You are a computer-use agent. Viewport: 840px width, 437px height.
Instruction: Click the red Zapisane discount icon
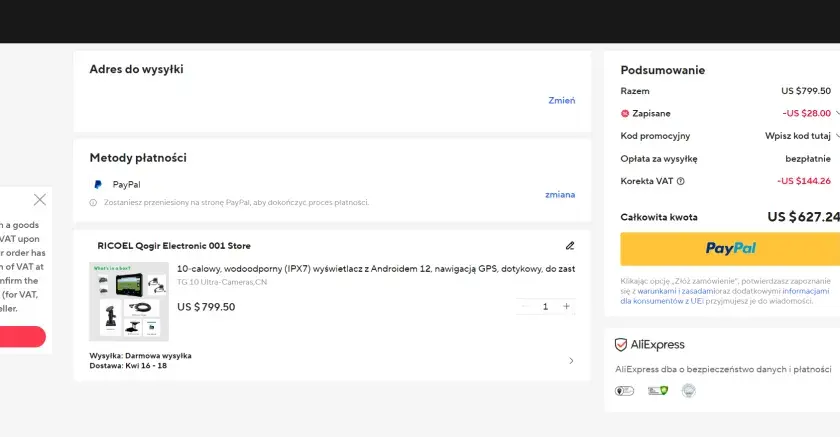click(625, 114)
